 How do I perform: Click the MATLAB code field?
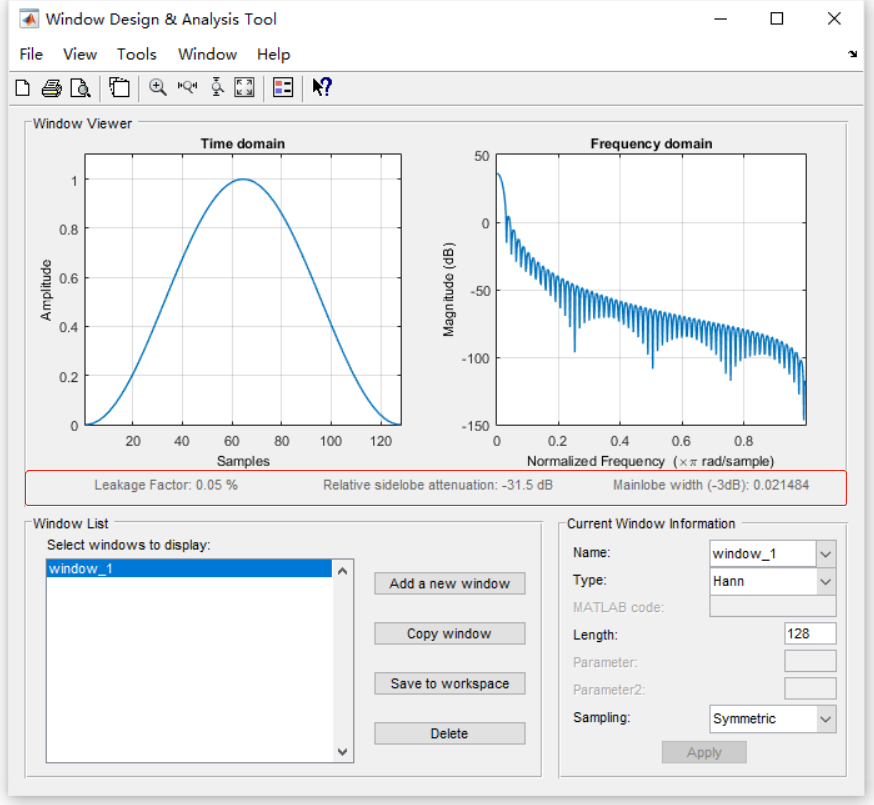773,607
